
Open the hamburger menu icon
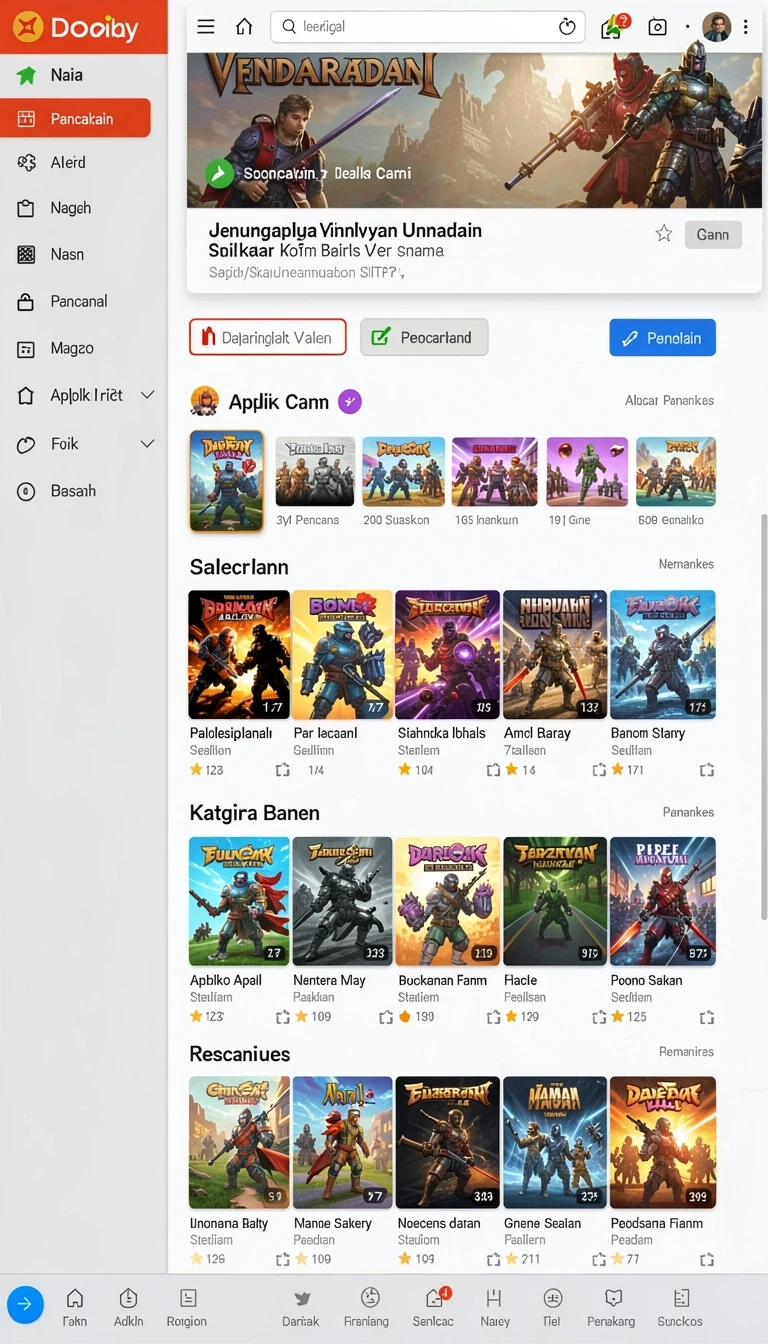coord(206,27)
